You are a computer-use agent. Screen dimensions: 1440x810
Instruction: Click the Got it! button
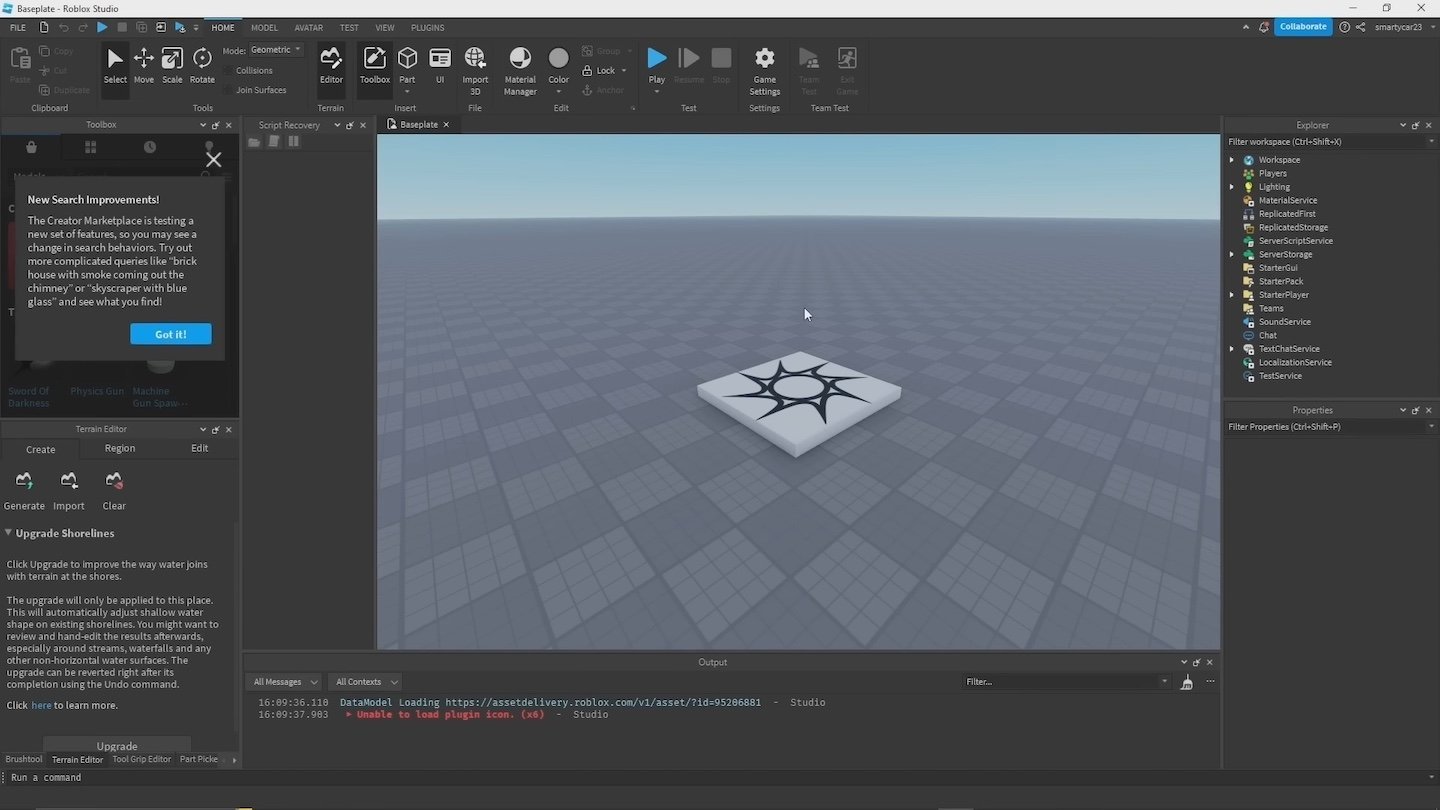click(171, 334)
